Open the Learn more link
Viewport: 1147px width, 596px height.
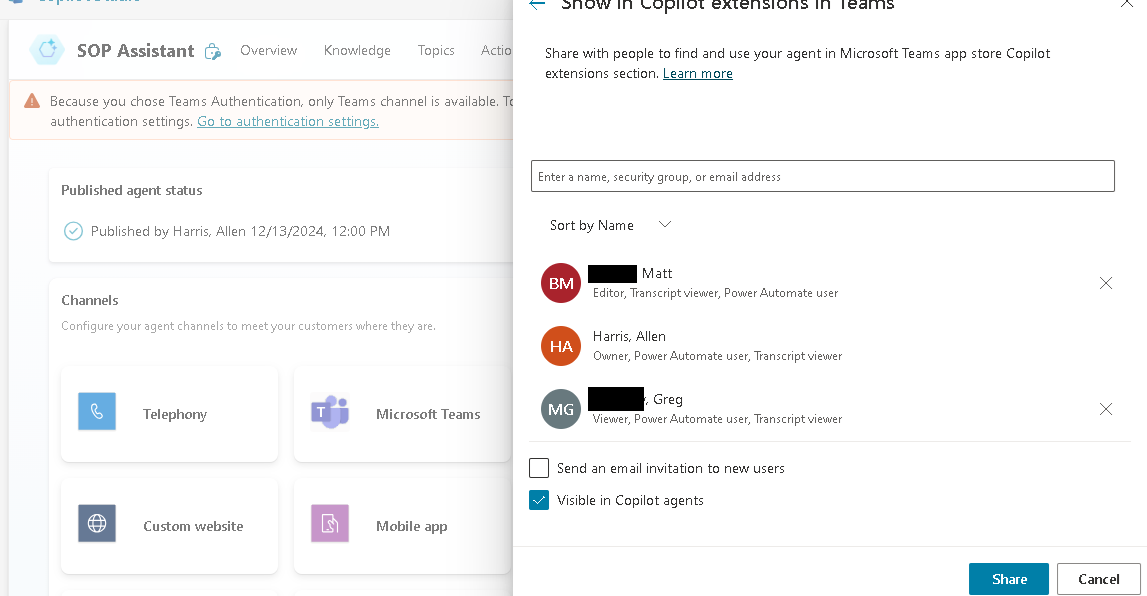697,73
